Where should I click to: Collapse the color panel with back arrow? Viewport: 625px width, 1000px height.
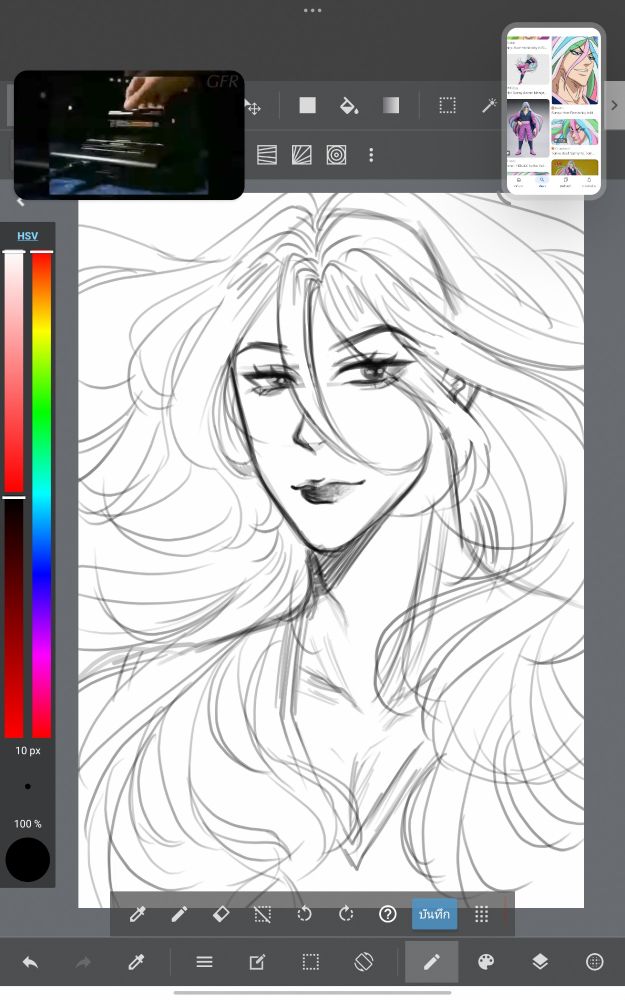pyautogui.click(x=20, y=202)
